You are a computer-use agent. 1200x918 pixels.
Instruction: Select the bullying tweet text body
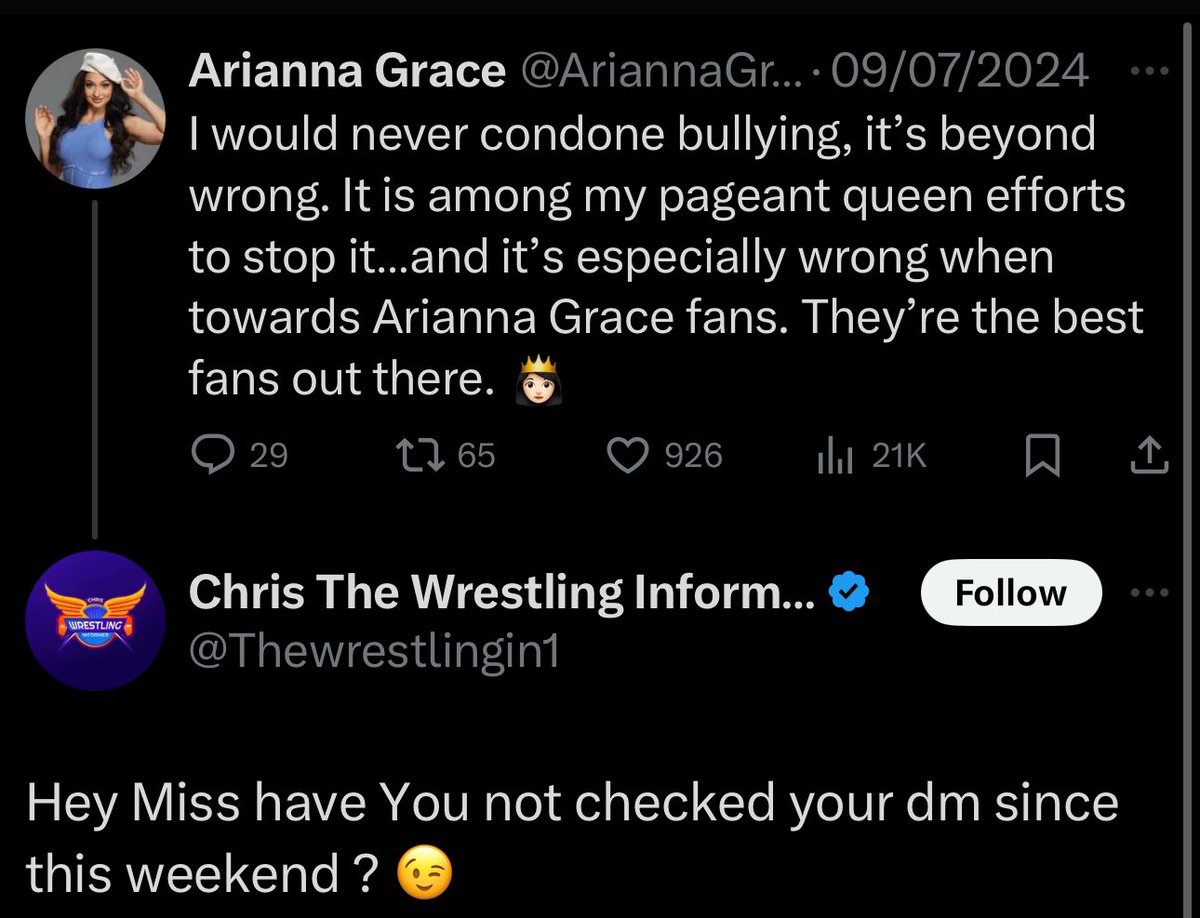click(665, 257)
